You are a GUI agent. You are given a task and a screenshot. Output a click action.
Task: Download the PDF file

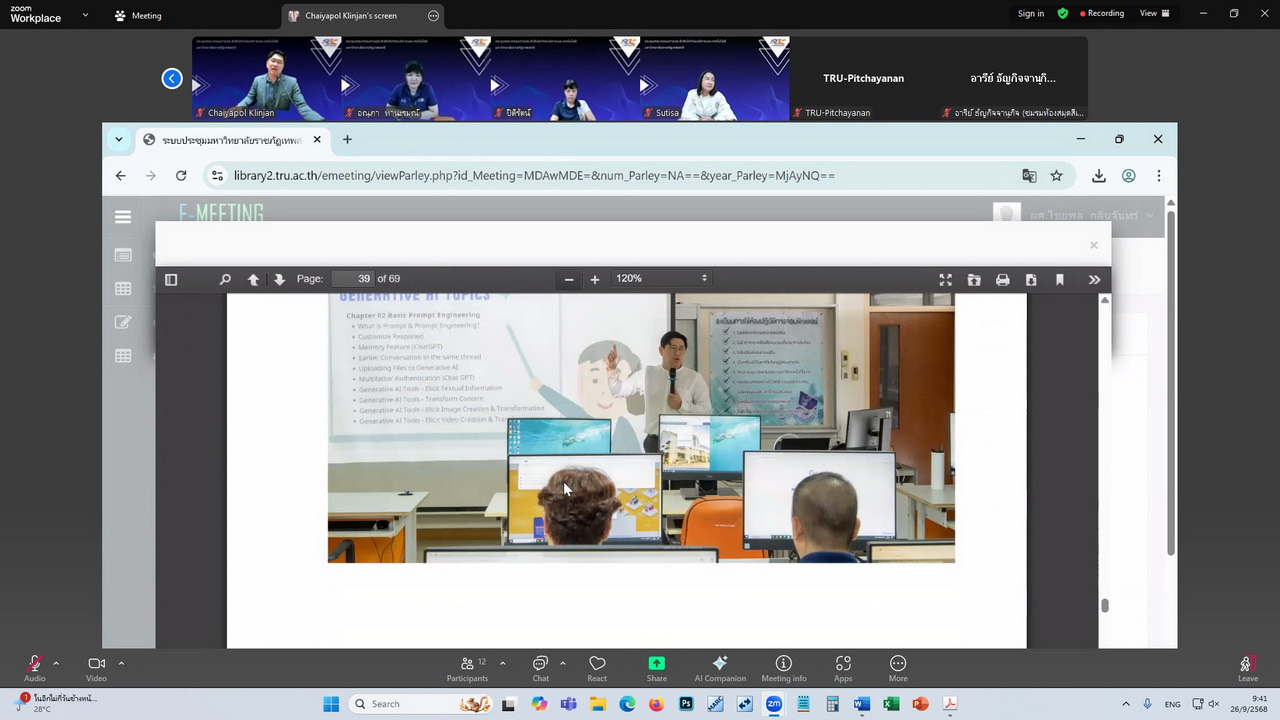[x=1031, y=280]
